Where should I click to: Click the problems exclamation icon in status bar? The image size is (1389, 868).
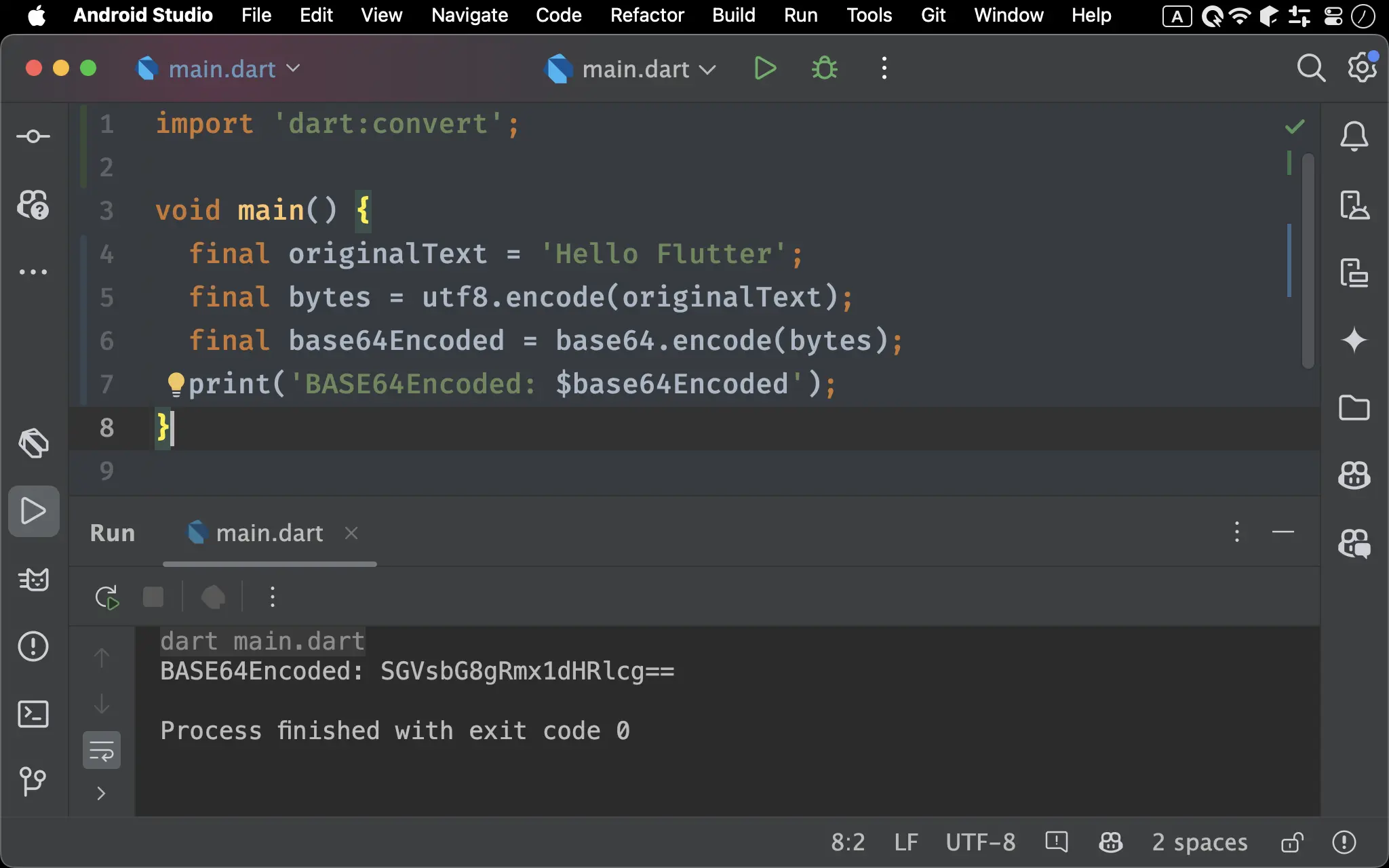[1344, 842]
